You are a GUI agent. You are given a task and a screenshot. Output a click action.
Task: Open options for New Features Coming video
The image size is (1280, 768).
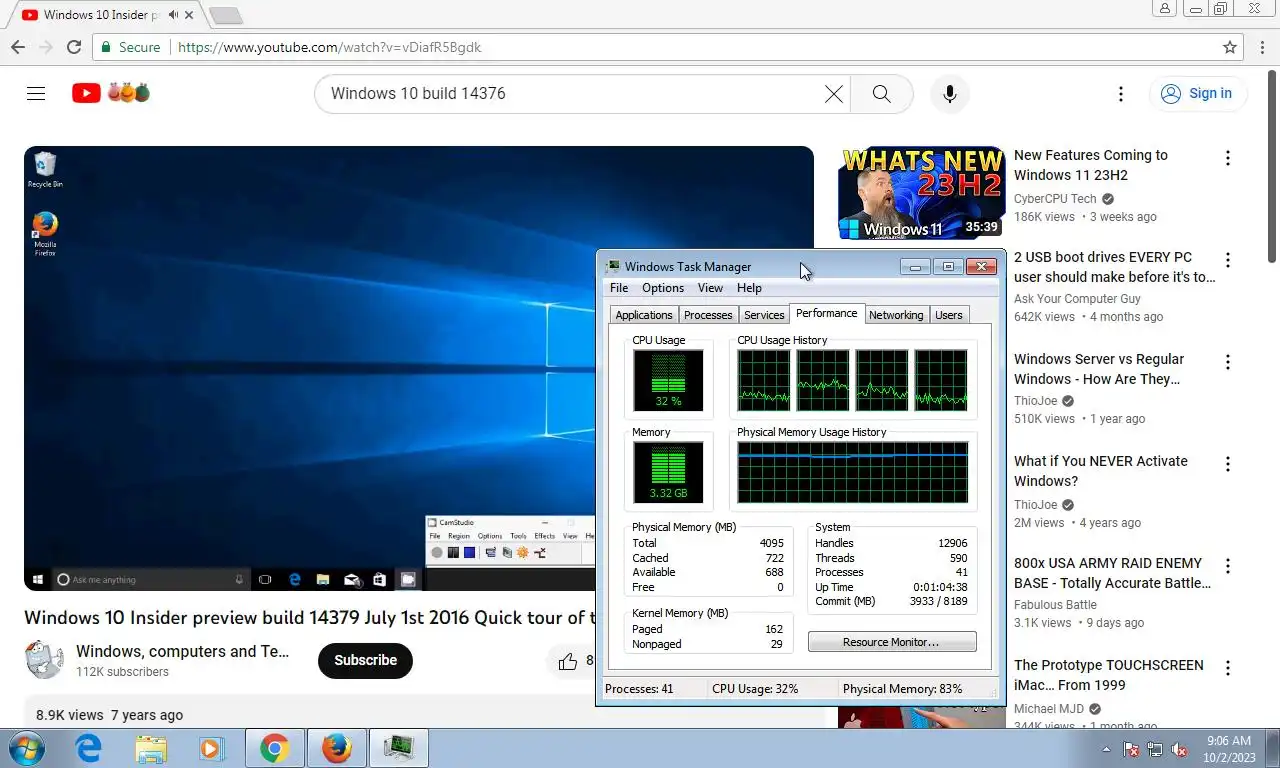(x=1227, y=158)
